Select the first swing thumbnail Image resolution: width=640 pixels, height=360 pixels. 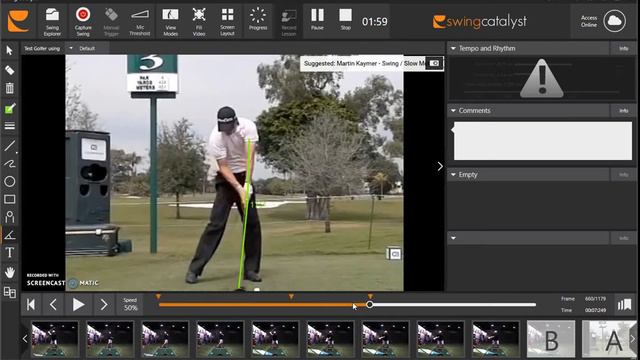[55, 339]
